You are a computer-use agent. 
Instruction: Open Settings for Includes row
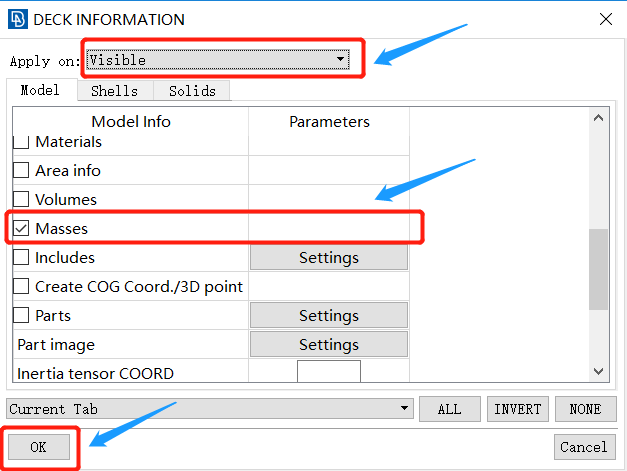[x=329, y=257]
